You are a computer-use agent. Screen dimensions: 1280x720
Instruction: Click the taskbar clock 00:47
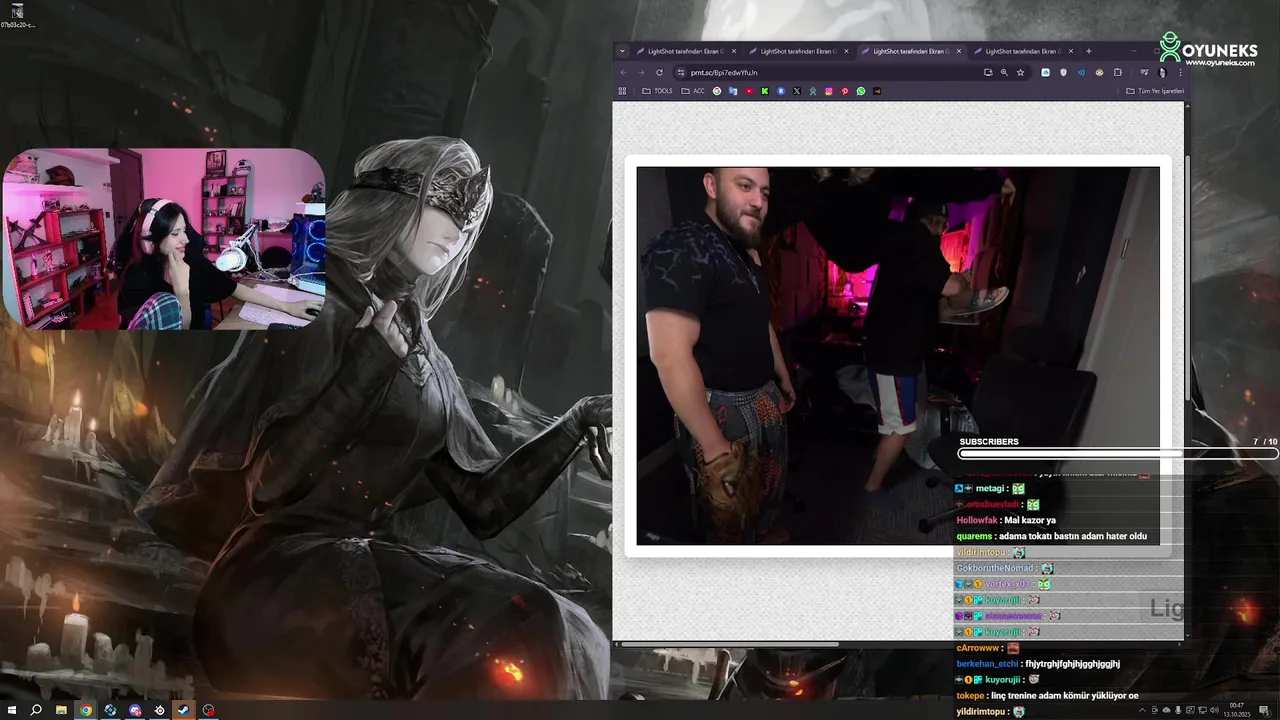point(1237,706)
